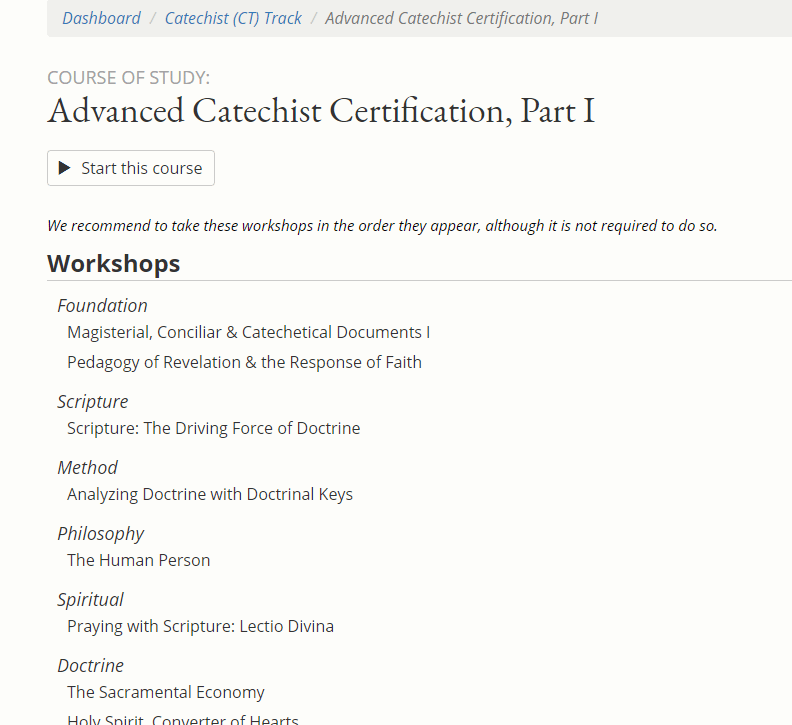Image resolution: width=792 pixels, height=725 pixels.
Task: Click the Workshops section heading
Action: click(114, 264)
